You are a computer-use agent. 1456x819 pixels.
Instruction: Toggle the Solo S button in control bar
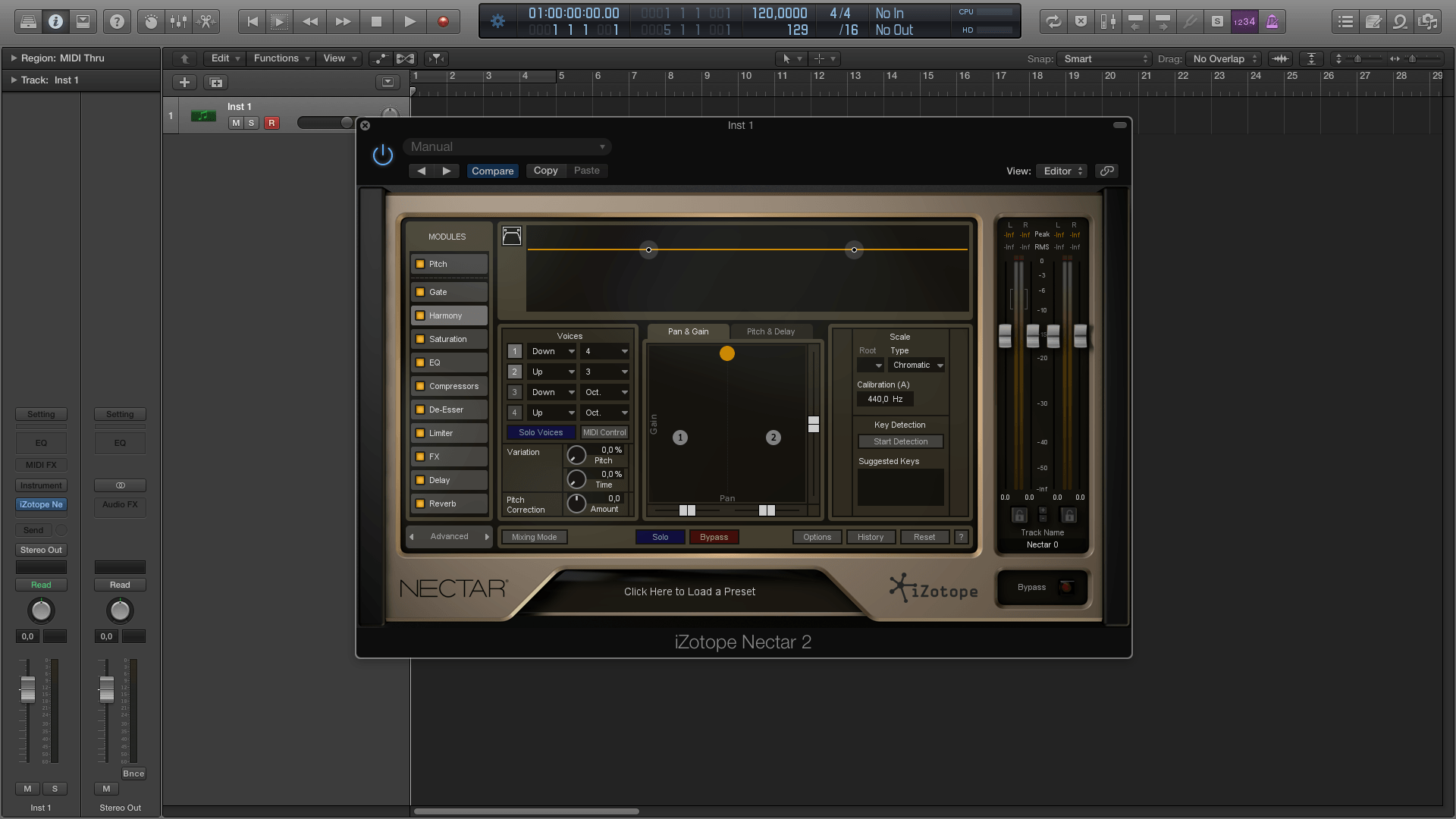(1217, 22)
